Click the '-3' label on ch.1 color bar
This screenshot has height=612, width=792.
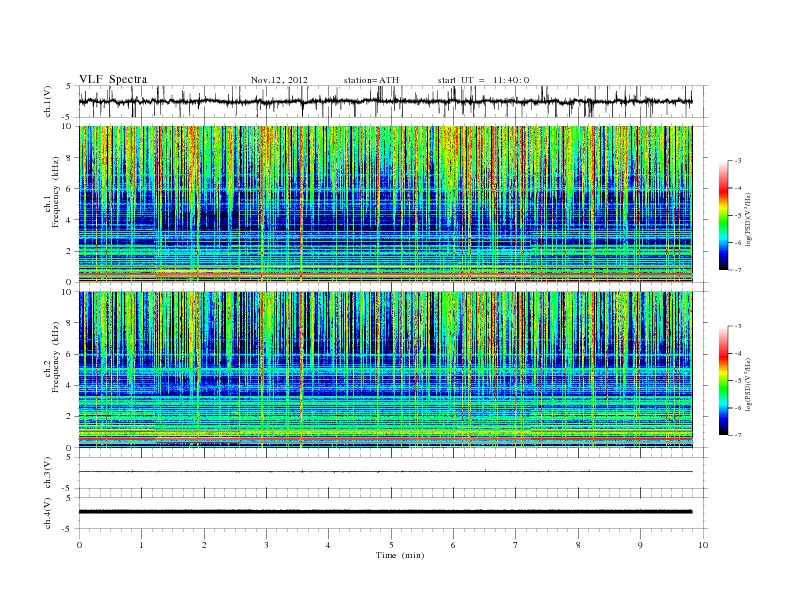(737, 161)
